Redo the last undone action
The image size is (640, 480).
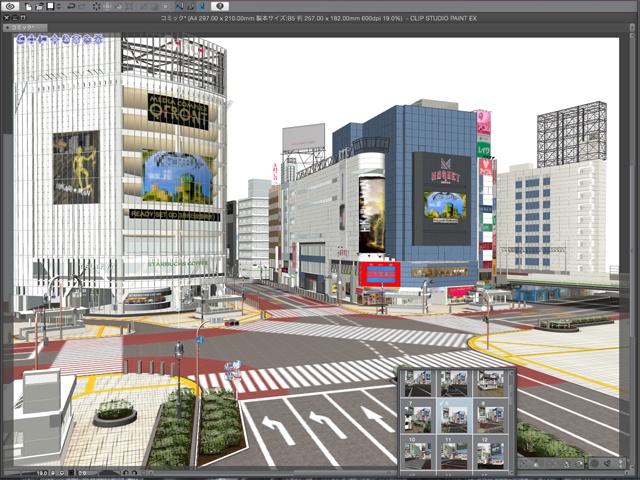pyautogui.click(x=82, y=7)
